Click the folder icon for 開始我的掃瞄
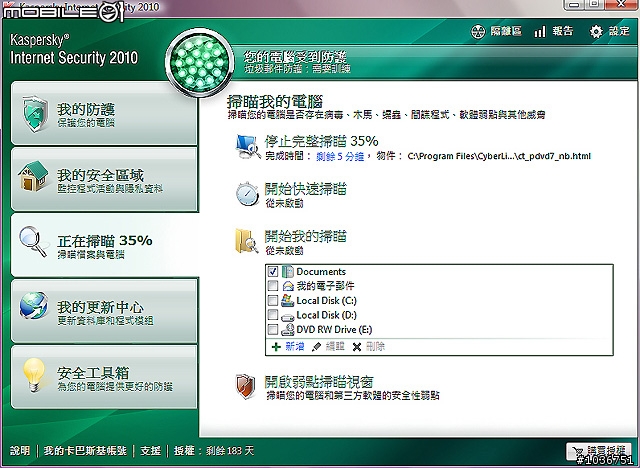640x468 pixels. click(x=246, y=241)
